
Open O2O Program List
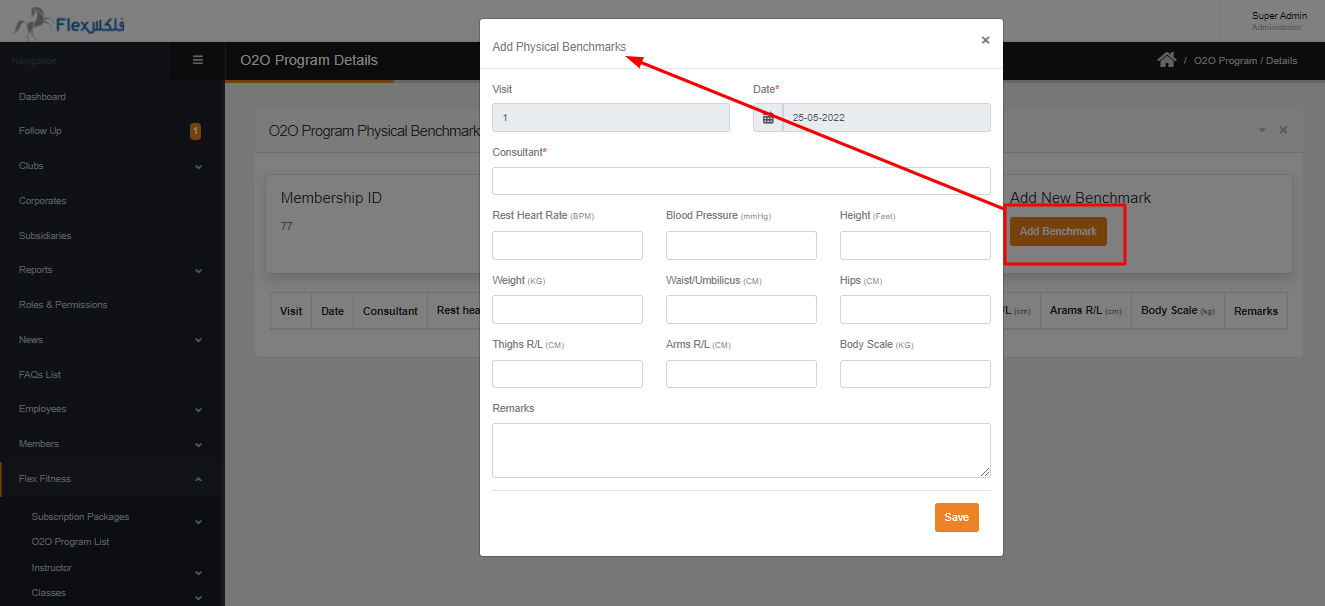pos(70,542)
